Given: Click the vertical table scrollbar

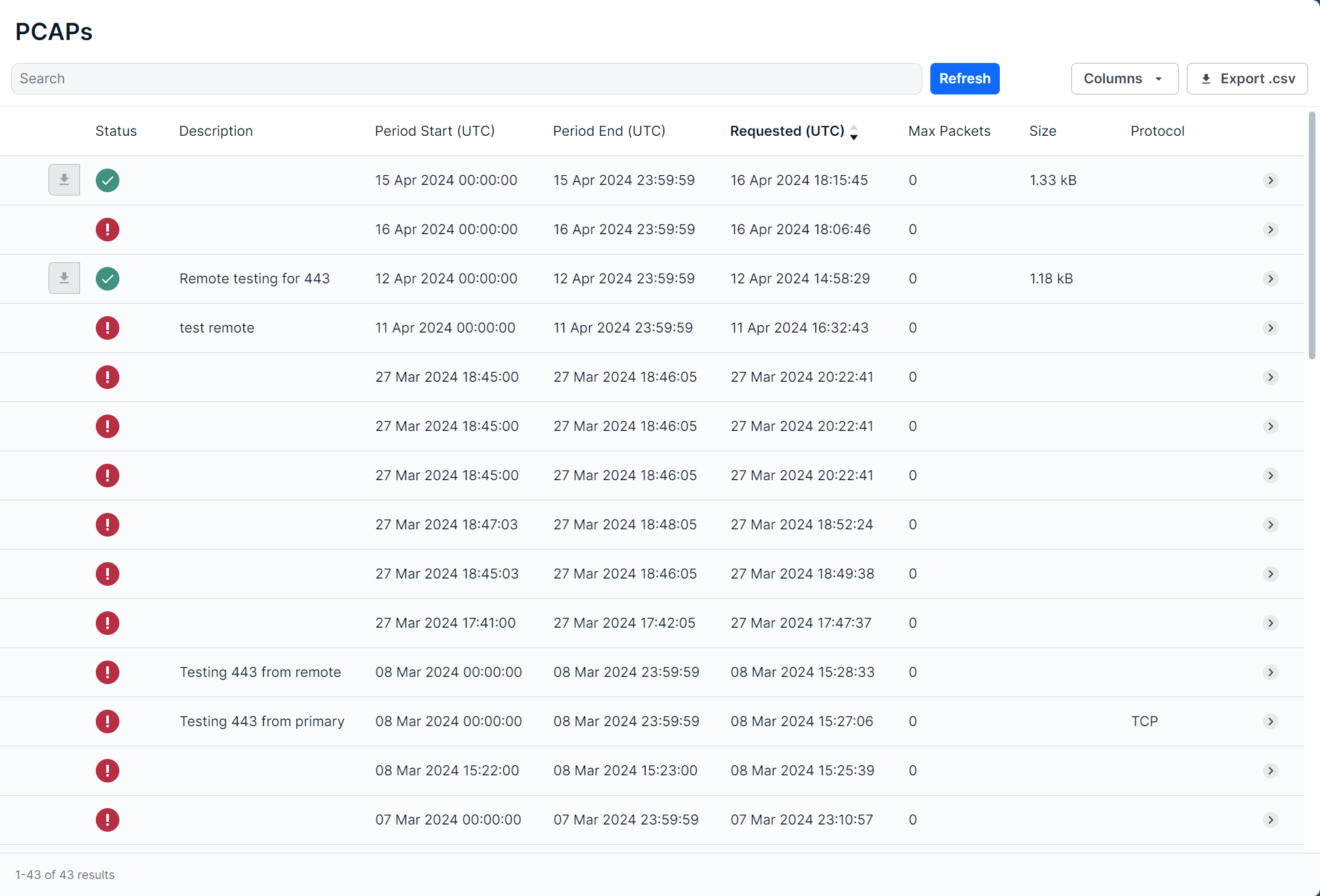Looking at the screenshot, I should [x=1311, y=236].
